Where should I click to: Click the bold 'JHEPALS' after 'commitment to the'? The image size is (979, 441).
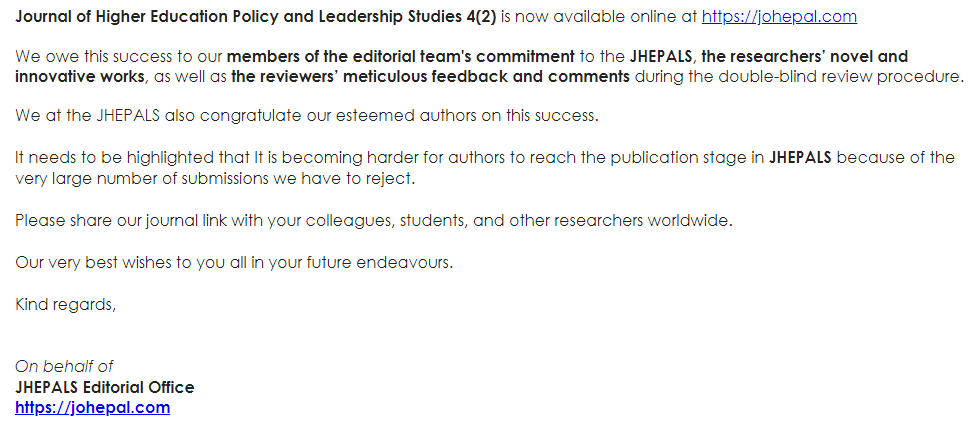[661, 57]
